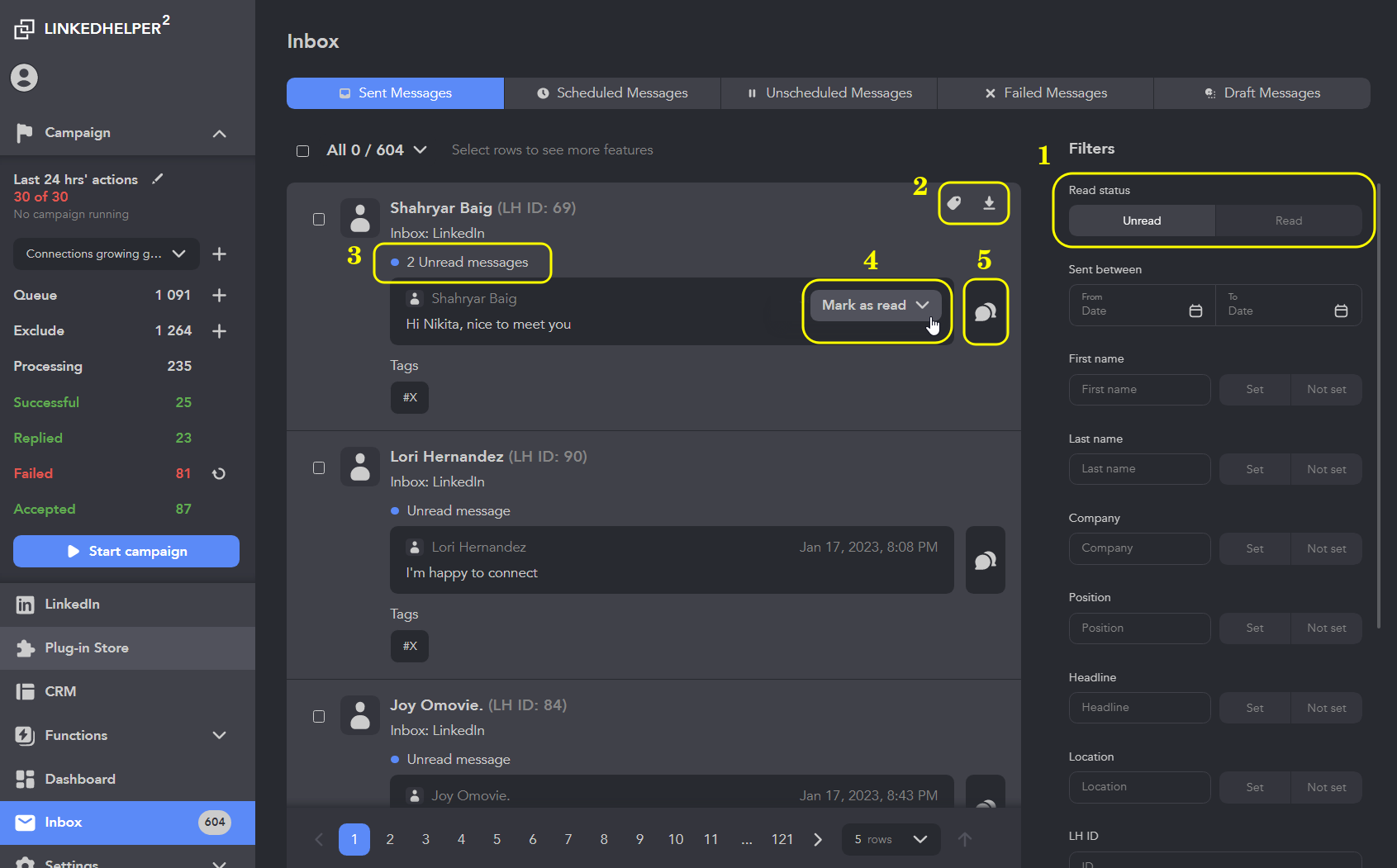Click 604 unread badge on Inbox
Screen dimensions: 1397x868
tap(215, 822)
